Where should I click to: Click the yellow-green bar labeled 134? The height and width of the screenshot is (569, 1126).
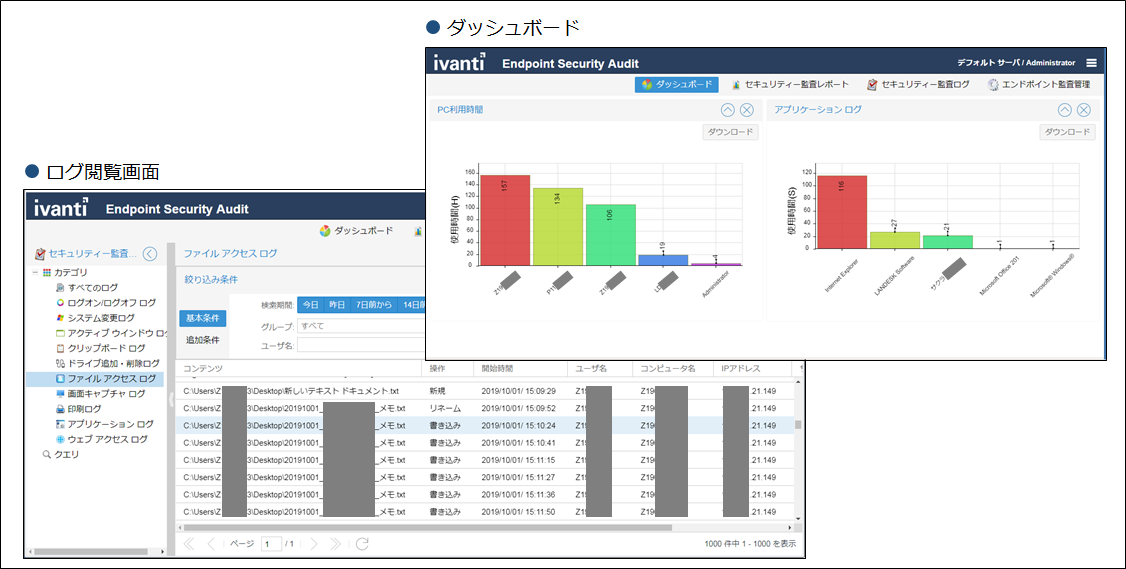click(557, 226)
